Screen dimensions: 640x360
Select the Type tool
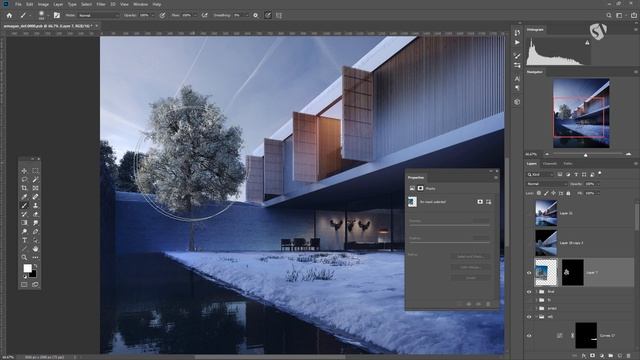point(24,240)
